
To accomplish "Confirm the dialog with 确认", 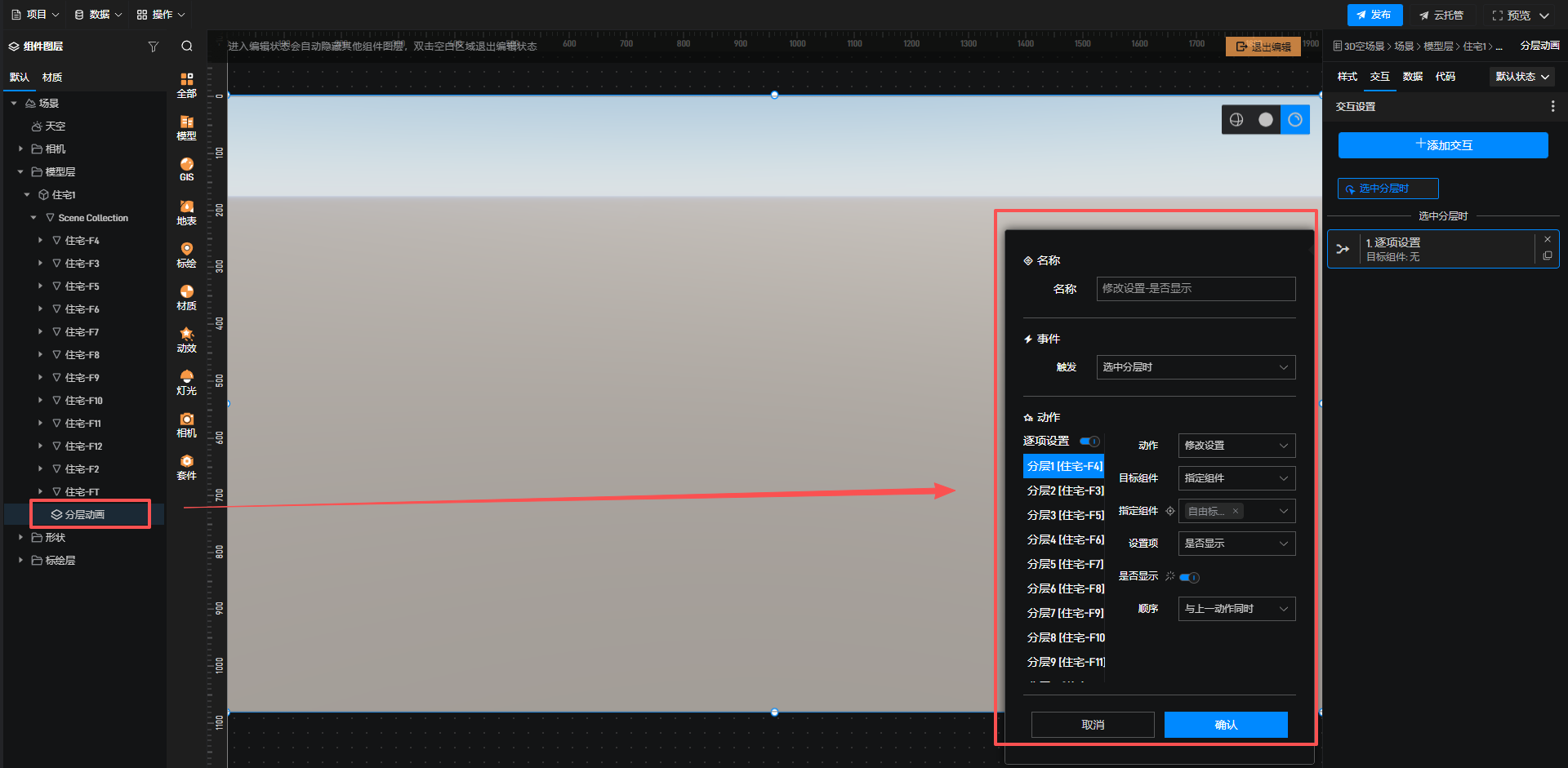I will pyautogui.click(x=1225, y=725).
